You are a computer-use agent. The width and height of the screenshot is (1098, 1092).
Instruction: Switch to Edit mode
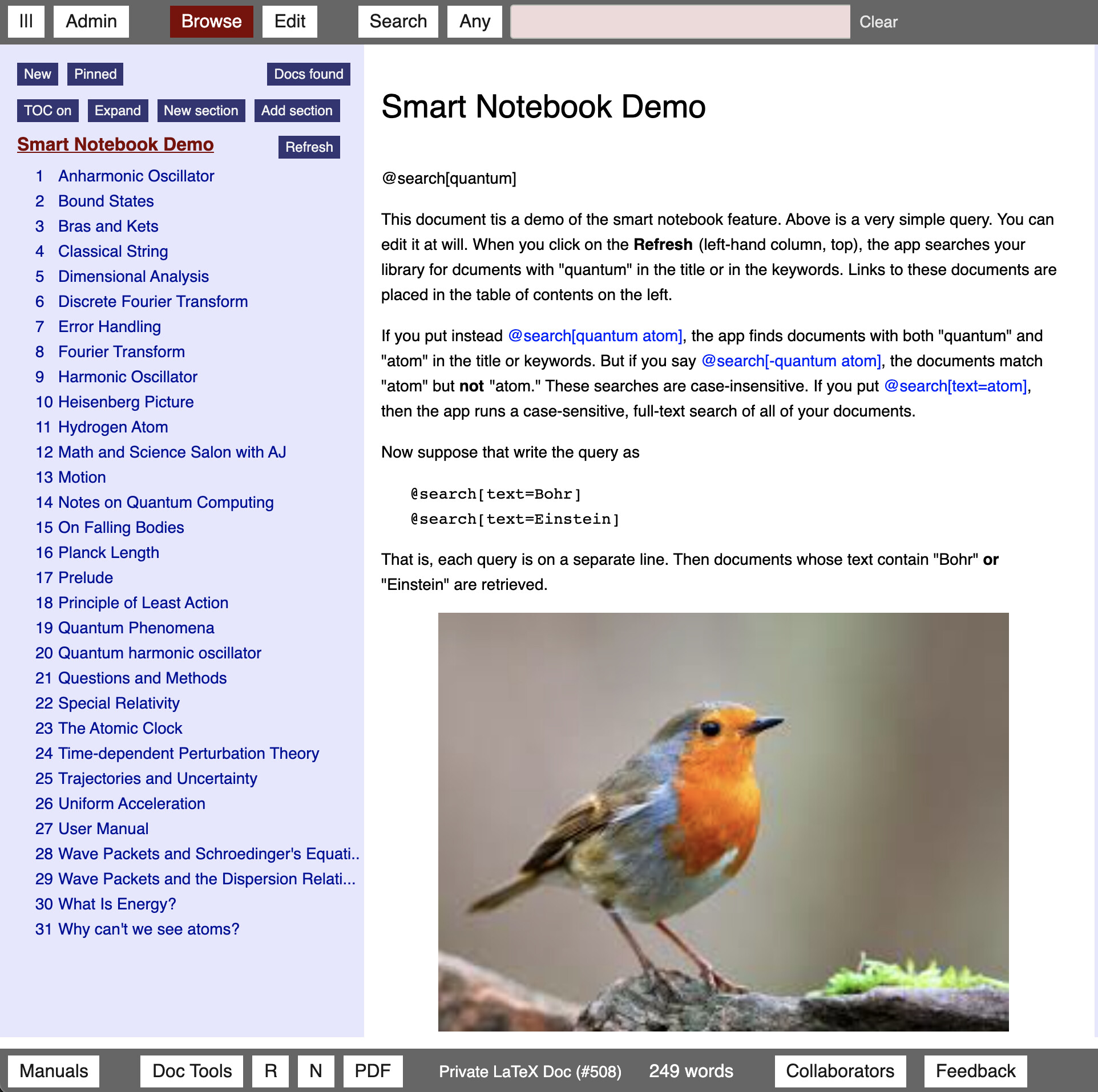tap(289, 22)
